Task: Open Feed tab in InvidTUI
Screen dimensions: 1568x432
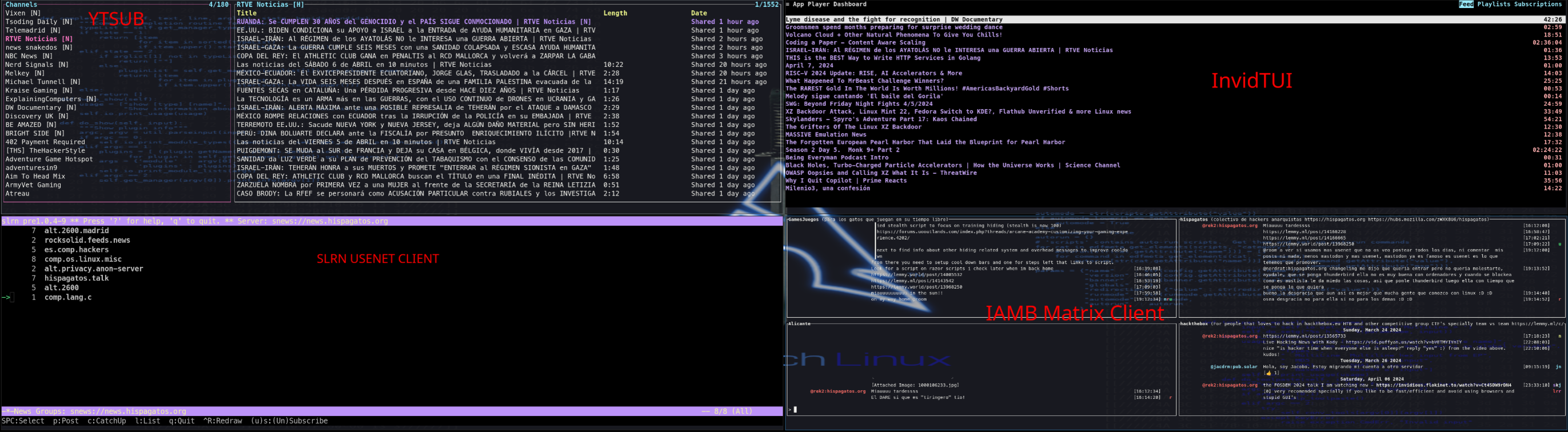Action: [x=1466, y=4]
